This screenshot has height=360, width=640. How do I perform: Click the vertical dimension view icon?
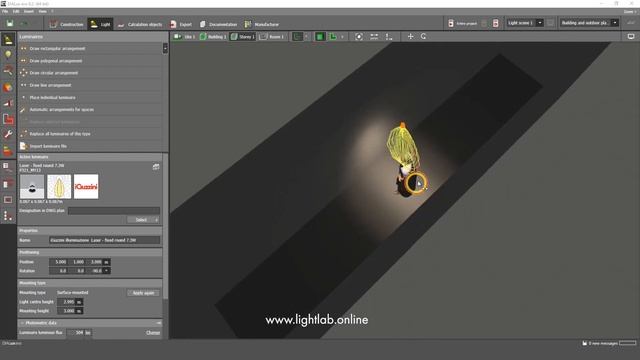point(389,37)
